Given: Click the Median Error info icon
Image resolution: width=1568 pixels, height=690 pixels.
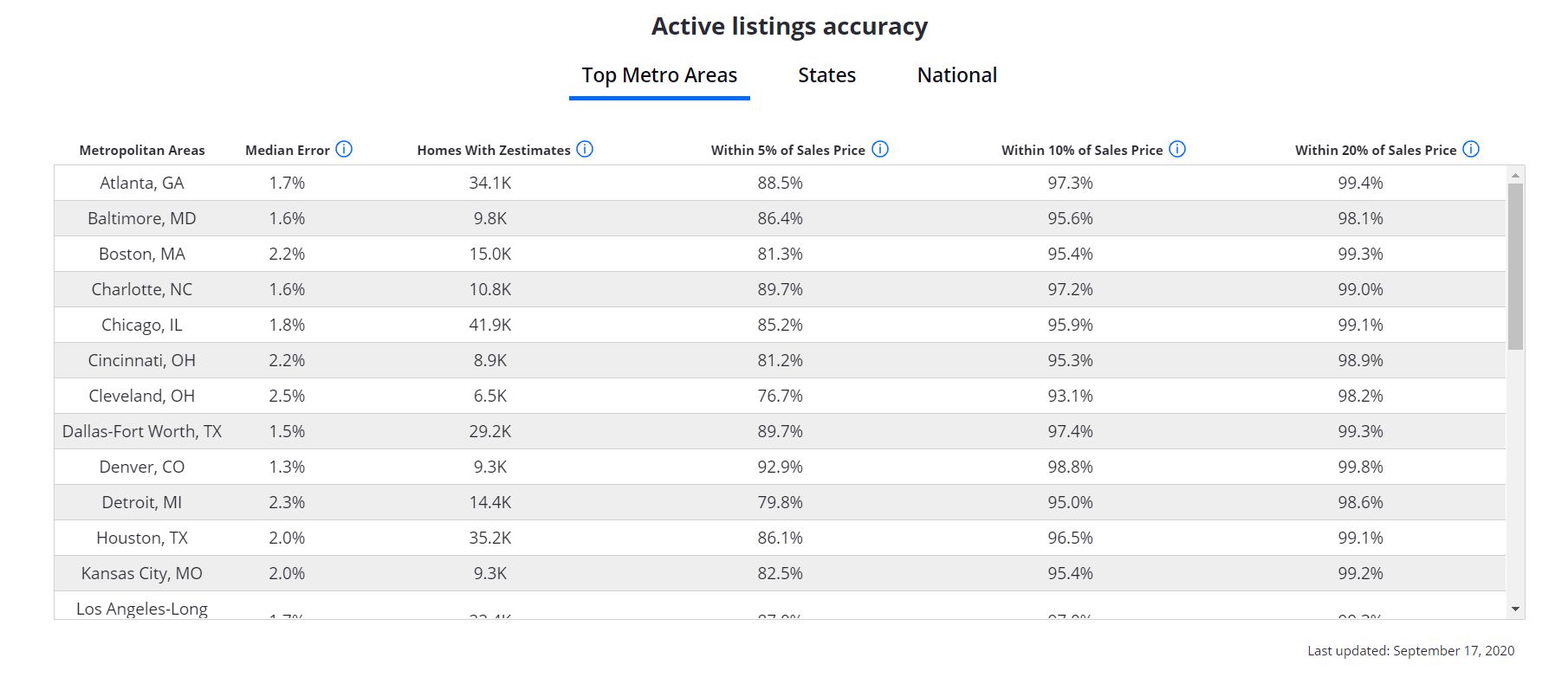Looking at the screenshot, I should (344, 149).
